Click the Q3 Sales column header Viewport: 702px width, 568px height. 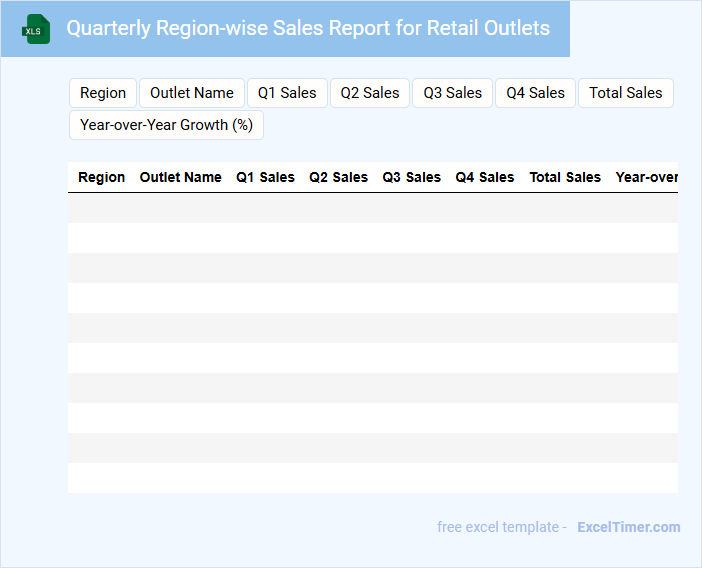point(411,177)
